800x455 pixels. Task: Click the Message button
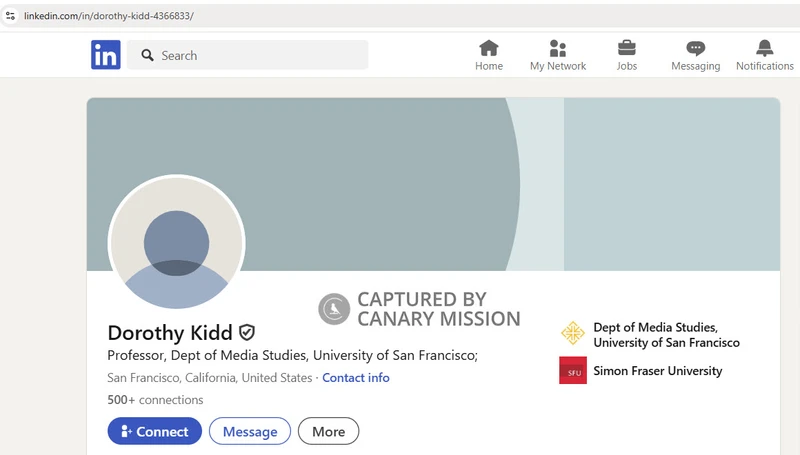(x=250, y=432)
